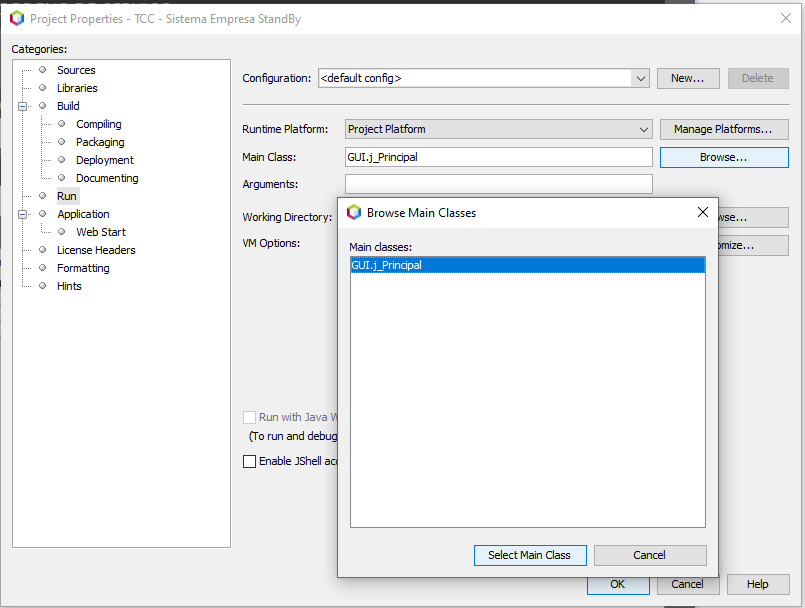Open the Runtime Platform dropdown
Image resolution: width=805 pixels, height=608 pixels.
pyautogui.click(x=644, y=129)
